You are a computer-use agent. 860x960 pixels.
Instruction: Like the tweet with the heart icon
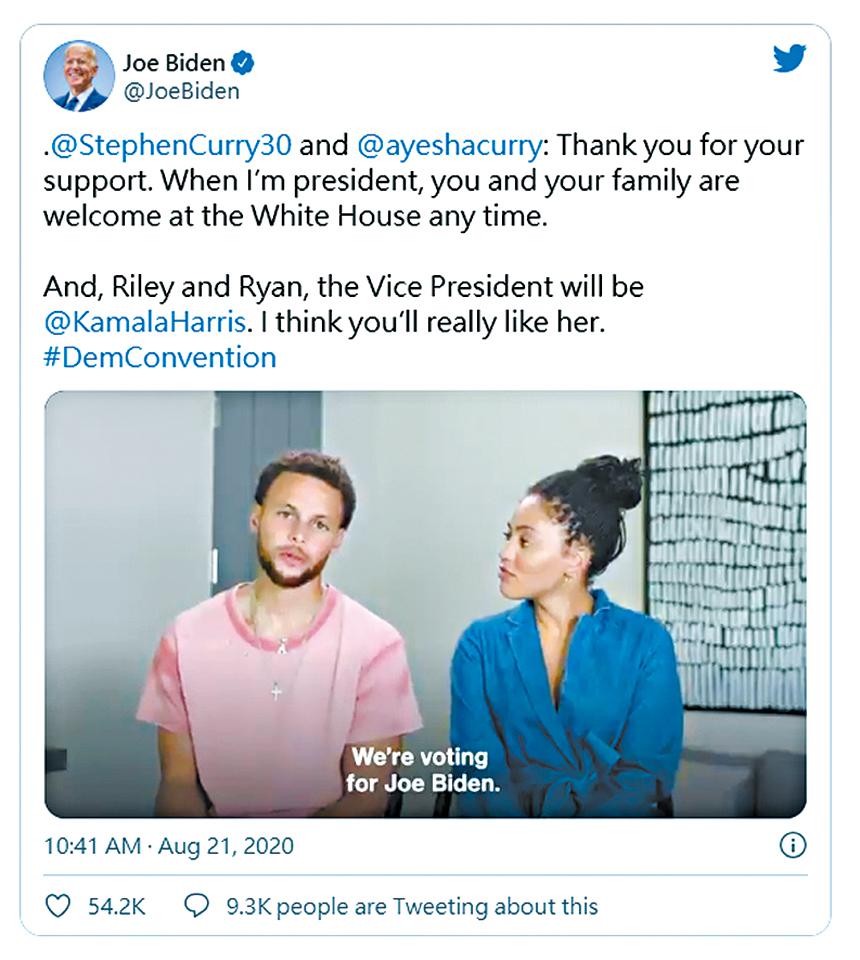coord(59,906)
